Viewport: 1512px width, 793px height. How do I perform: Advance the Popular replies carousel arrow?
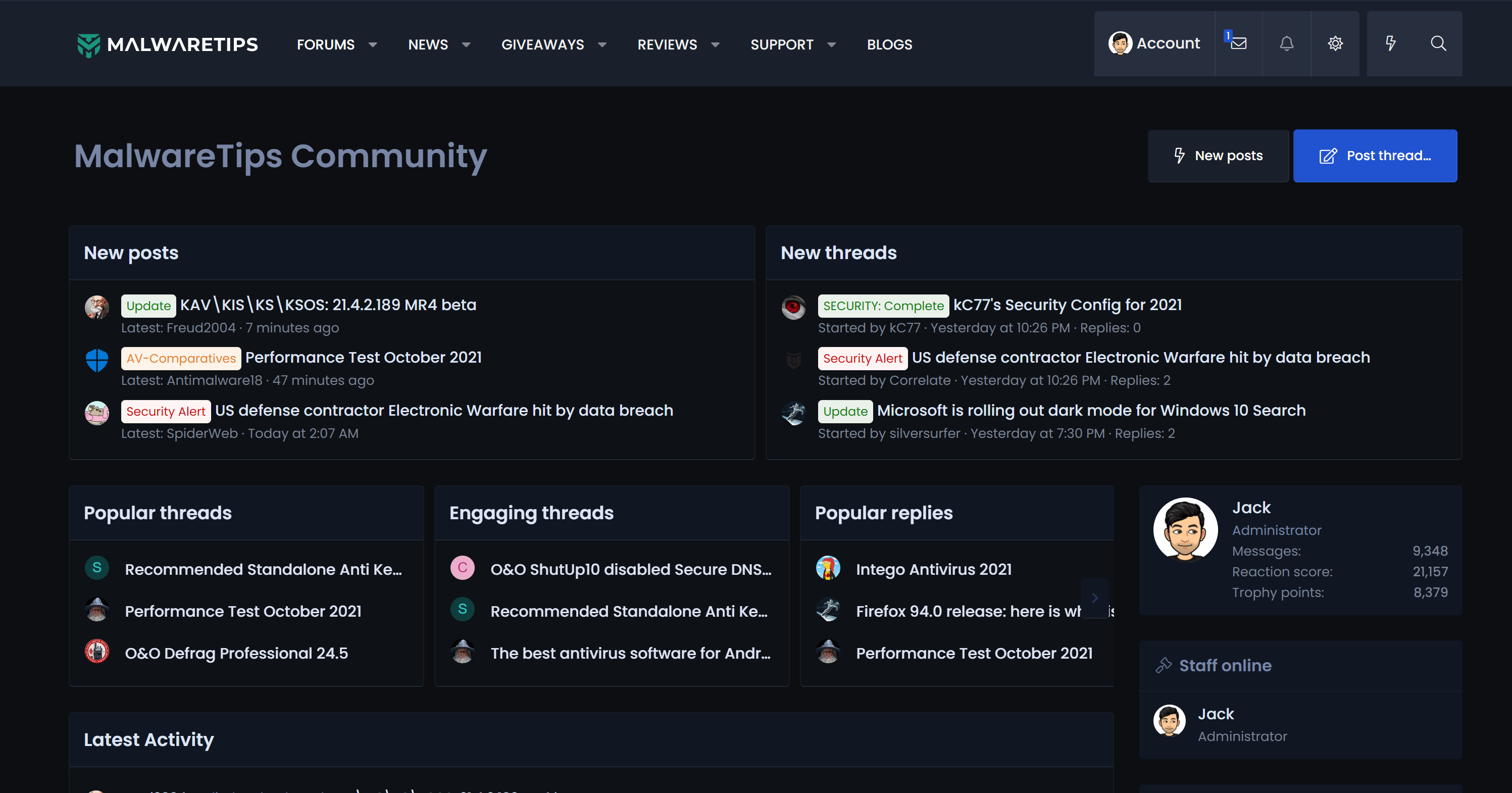tap(1094, 598)
